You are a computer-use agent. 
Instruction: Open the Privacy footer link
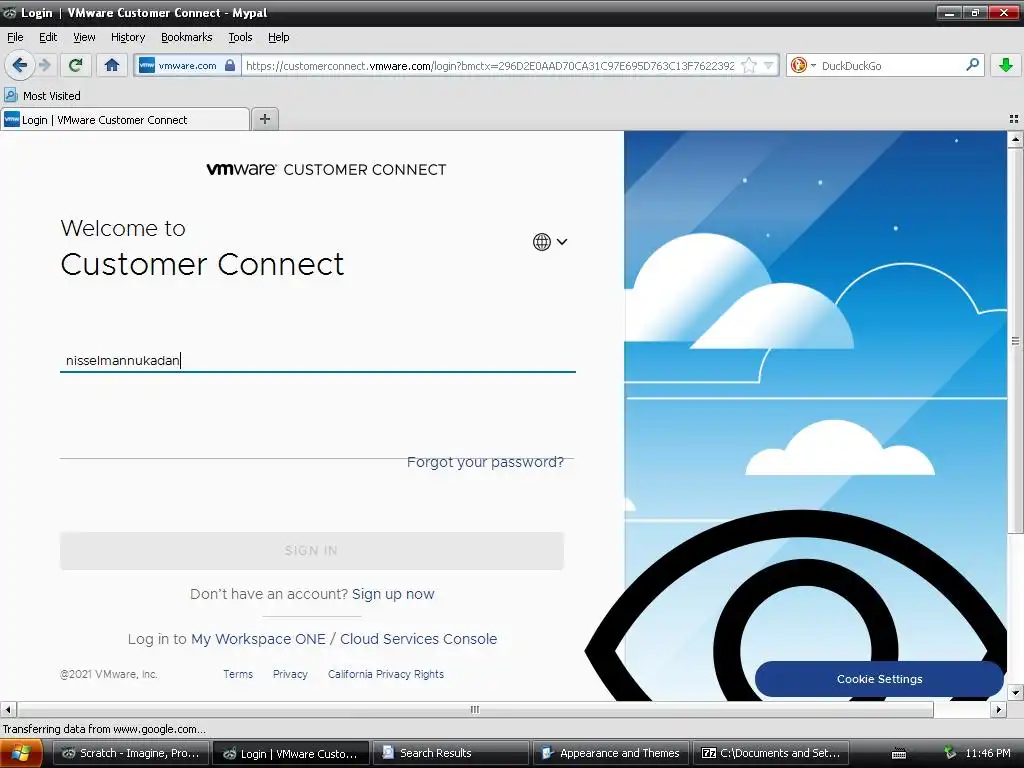tap(290, 674)
